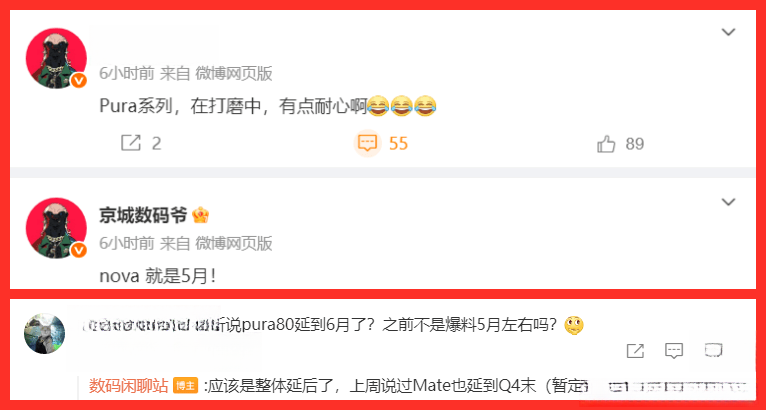Click the 6小时前 timestamp on the Pura系列 post

127,73
